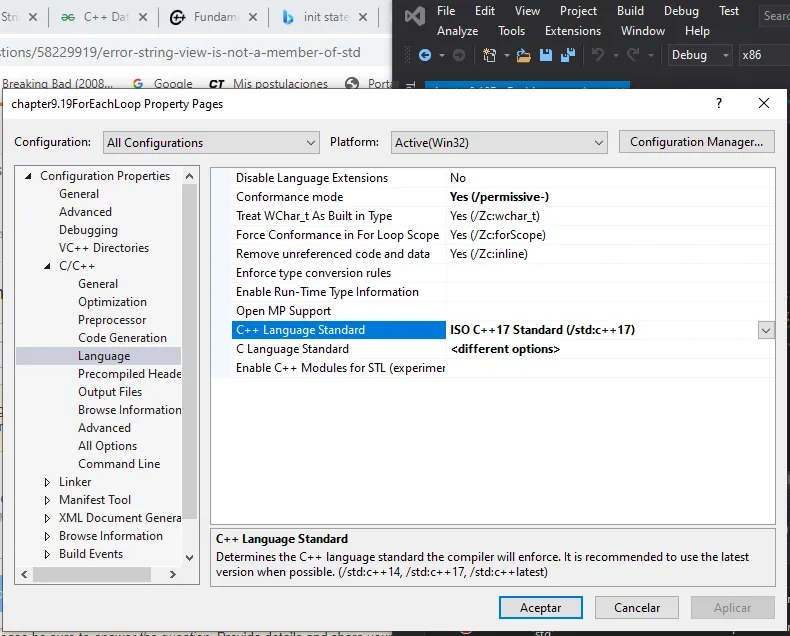This screenshot has height=636, width=790.
Task: Select VC++ Directories in the tree
Action: [x=104, y=248]
